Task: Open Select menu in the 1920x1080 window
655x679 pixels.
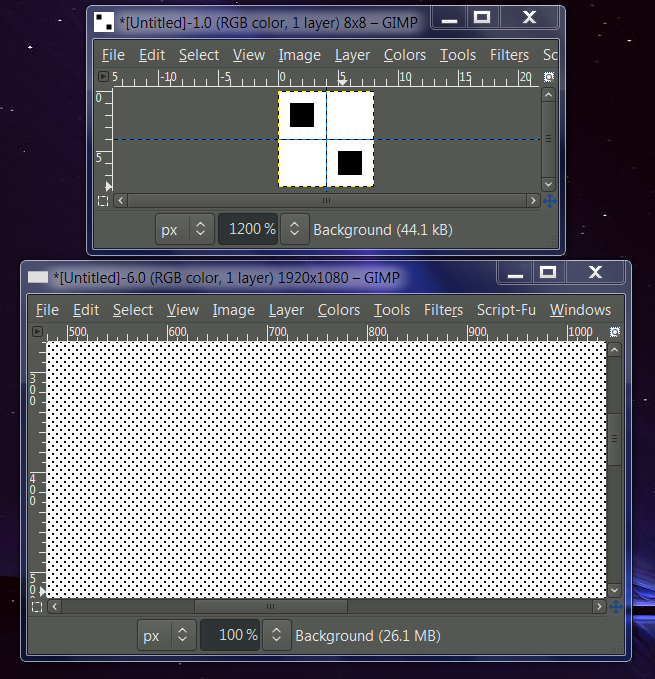Action: tap(133, 310)
